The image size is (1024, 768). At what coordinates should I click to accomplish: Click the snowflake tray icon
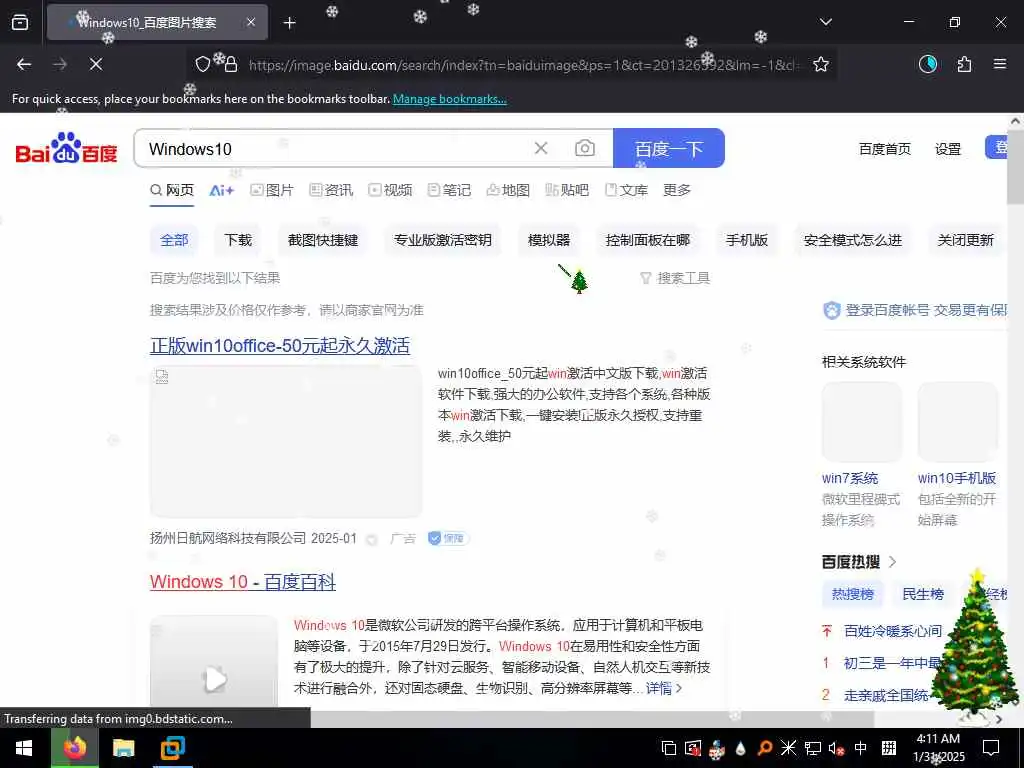click(x=788, y=748)
